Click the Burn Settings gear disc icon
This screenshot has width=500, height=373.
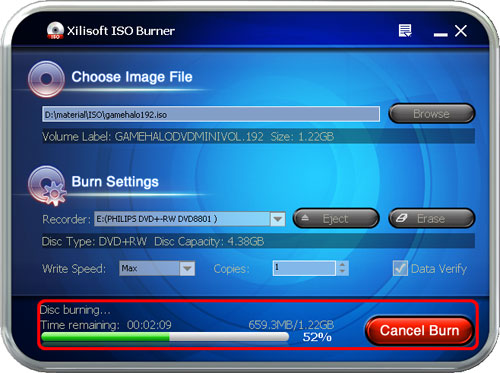tap(47, 185)
